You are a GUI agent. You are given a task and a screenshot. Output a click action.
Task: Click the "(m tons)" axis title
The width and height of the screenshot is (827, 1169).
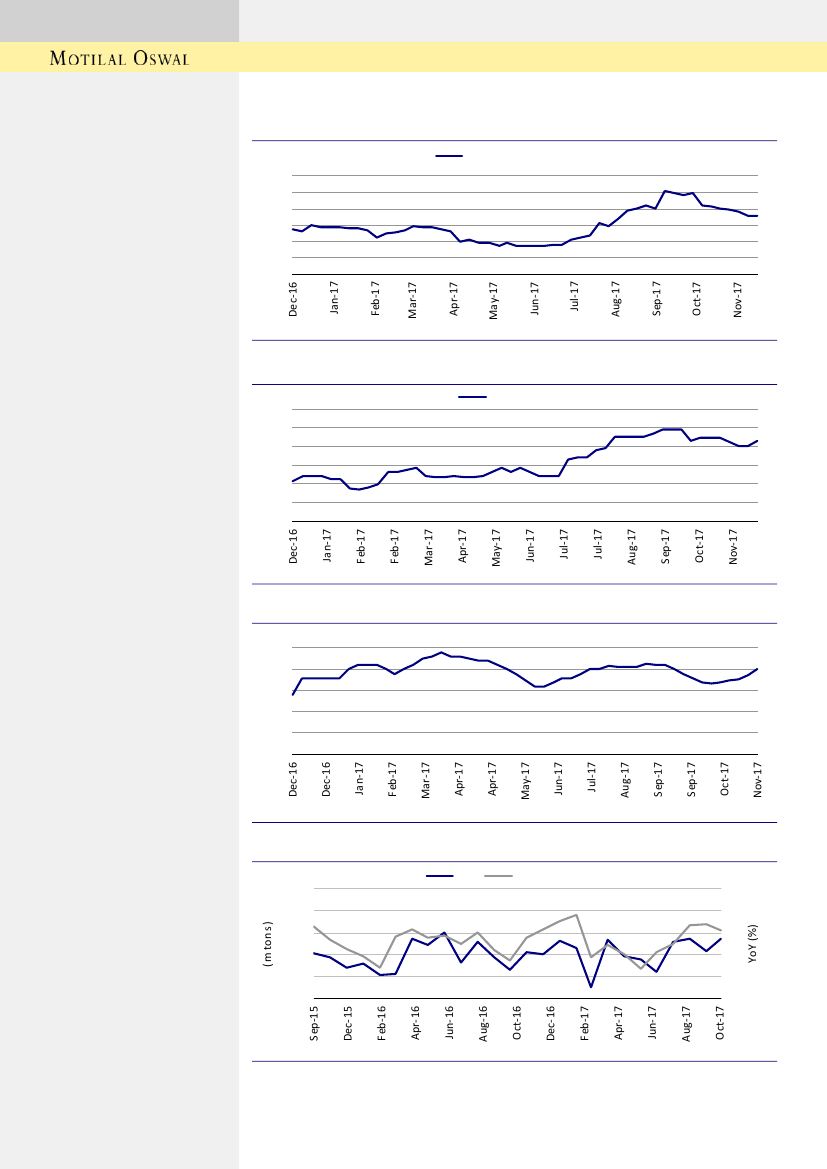[268, 943]
